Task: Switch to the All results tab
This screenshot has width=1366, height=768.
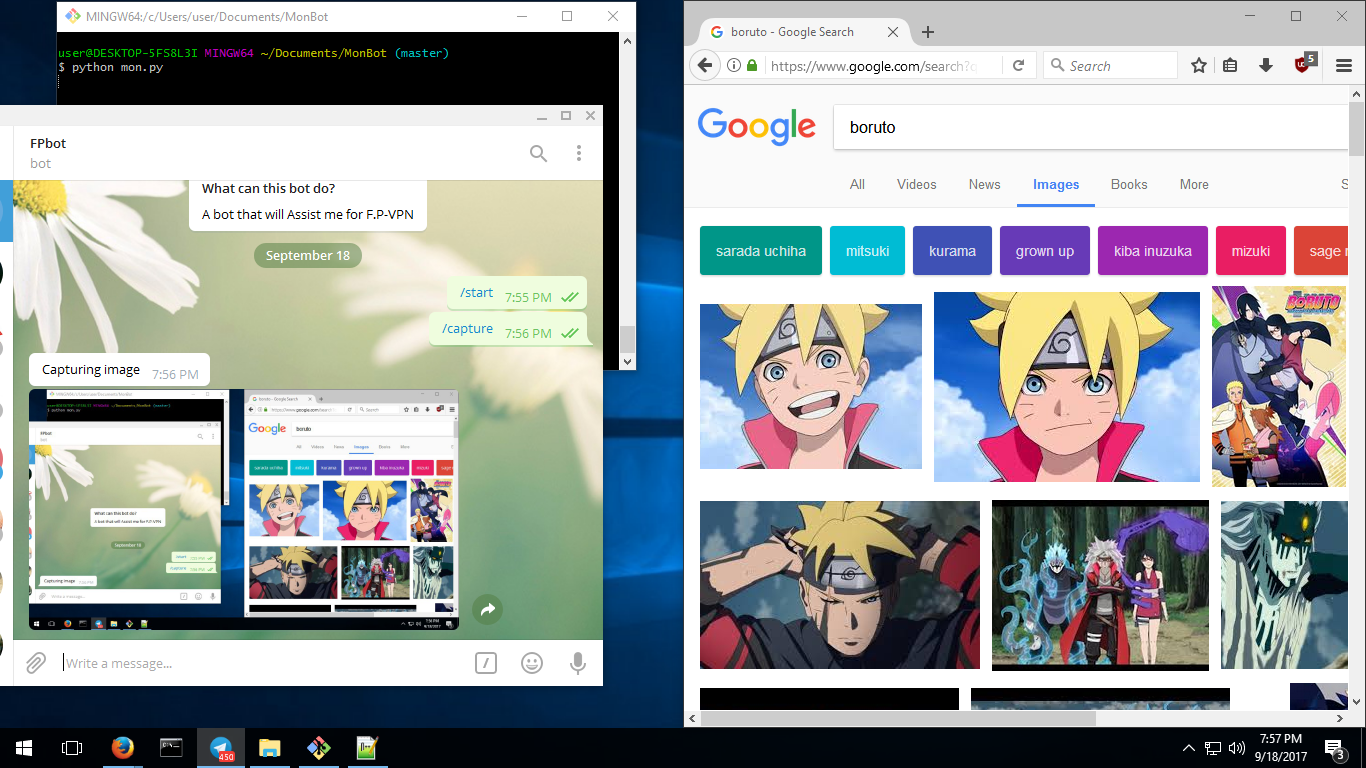Action: tap(857, 184)
